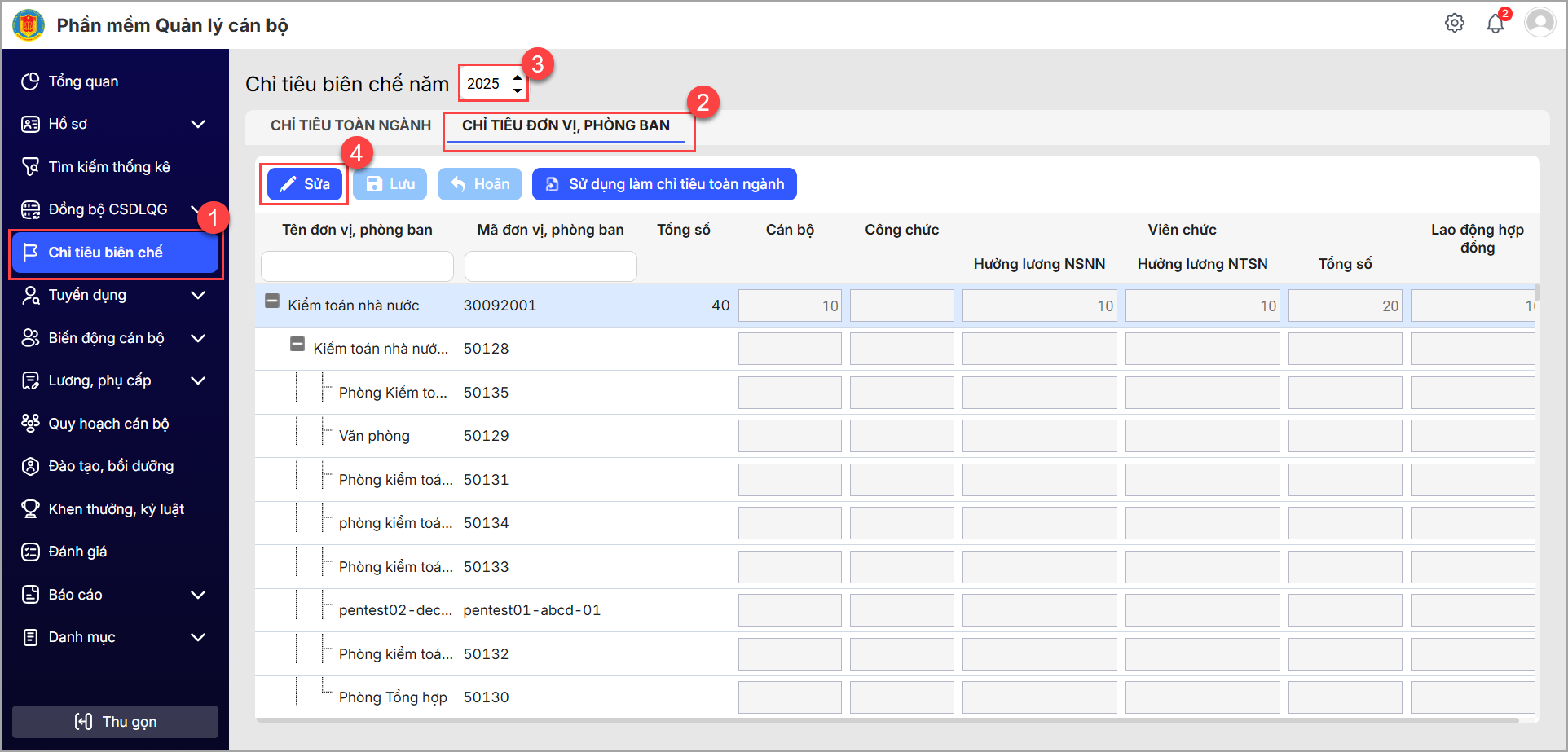Open Tìm kiếm thống kê in sidebar
Screen dimensions: 1568x752
109,167
